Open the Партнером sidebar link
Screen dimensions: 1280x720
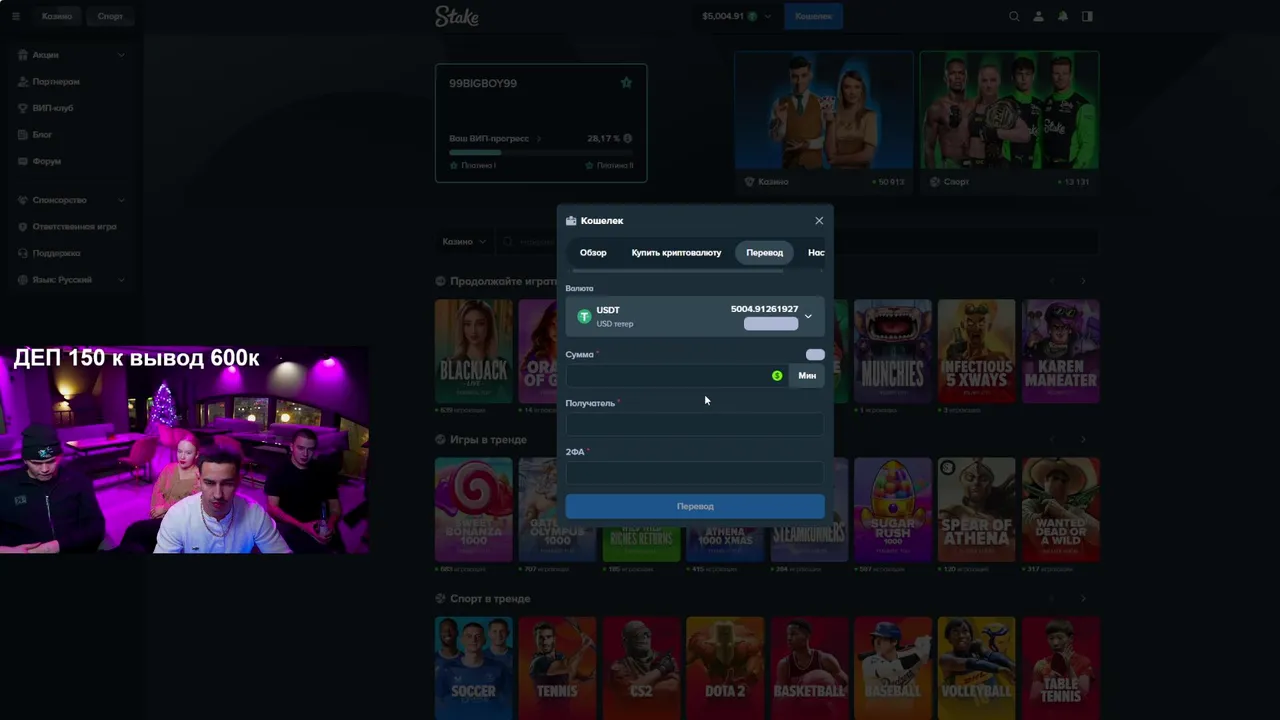point(56,81)
